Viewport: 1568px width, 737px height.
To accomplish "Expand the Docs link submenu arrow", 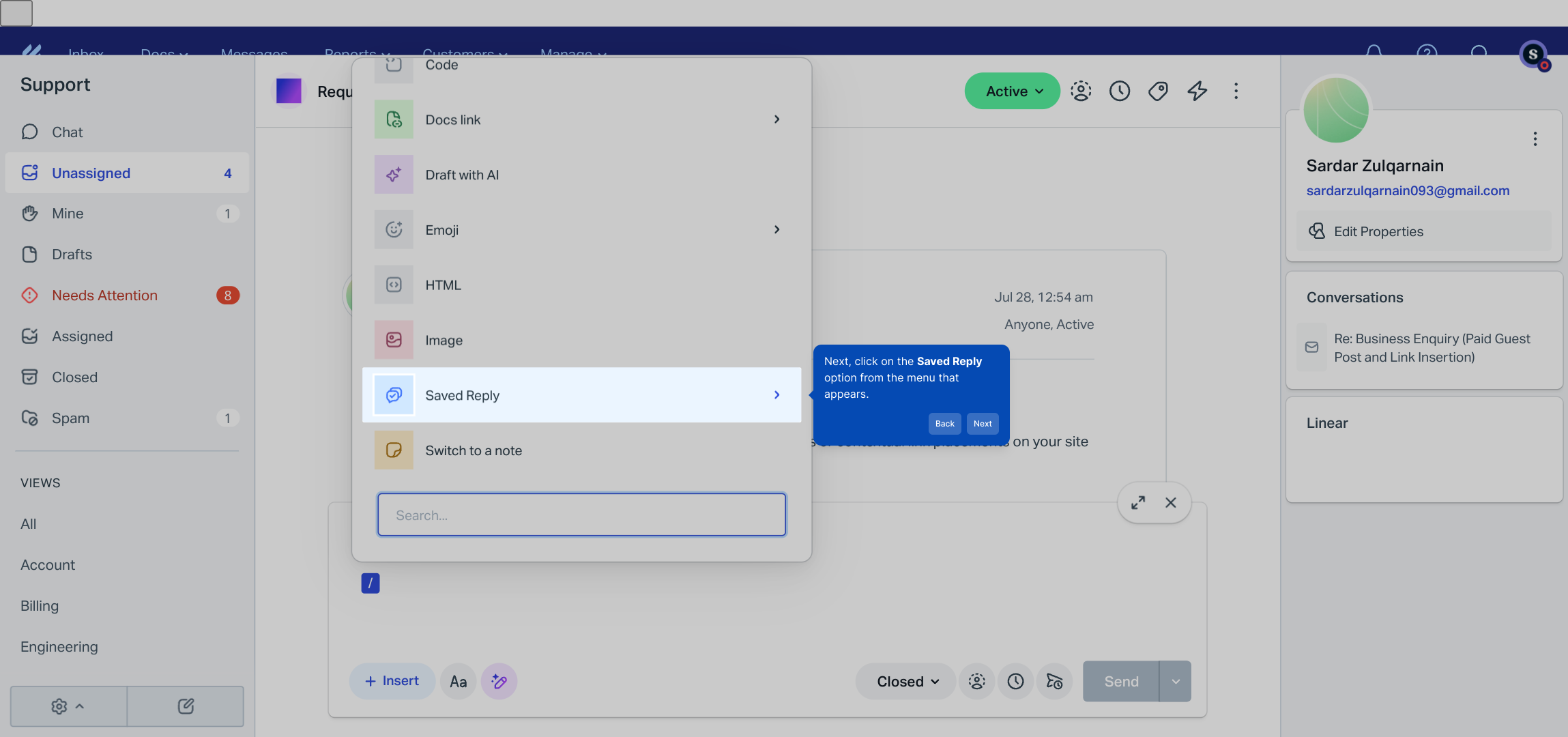I will coord(776,119).
